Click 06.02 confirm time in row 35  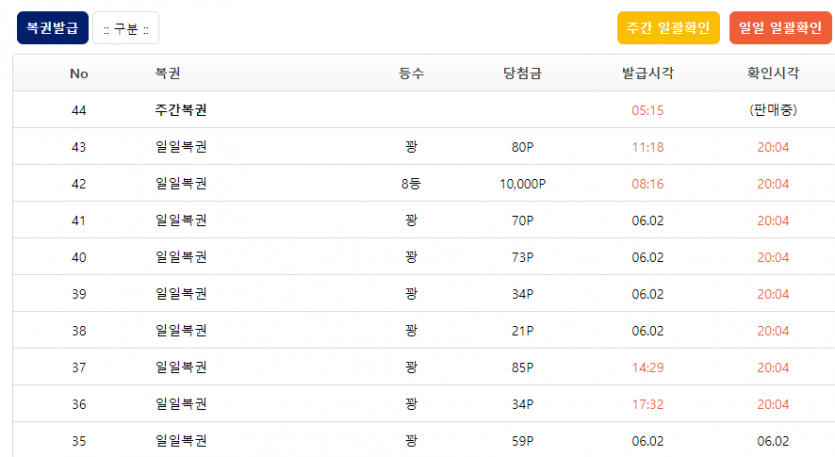(x=773, y=441)
